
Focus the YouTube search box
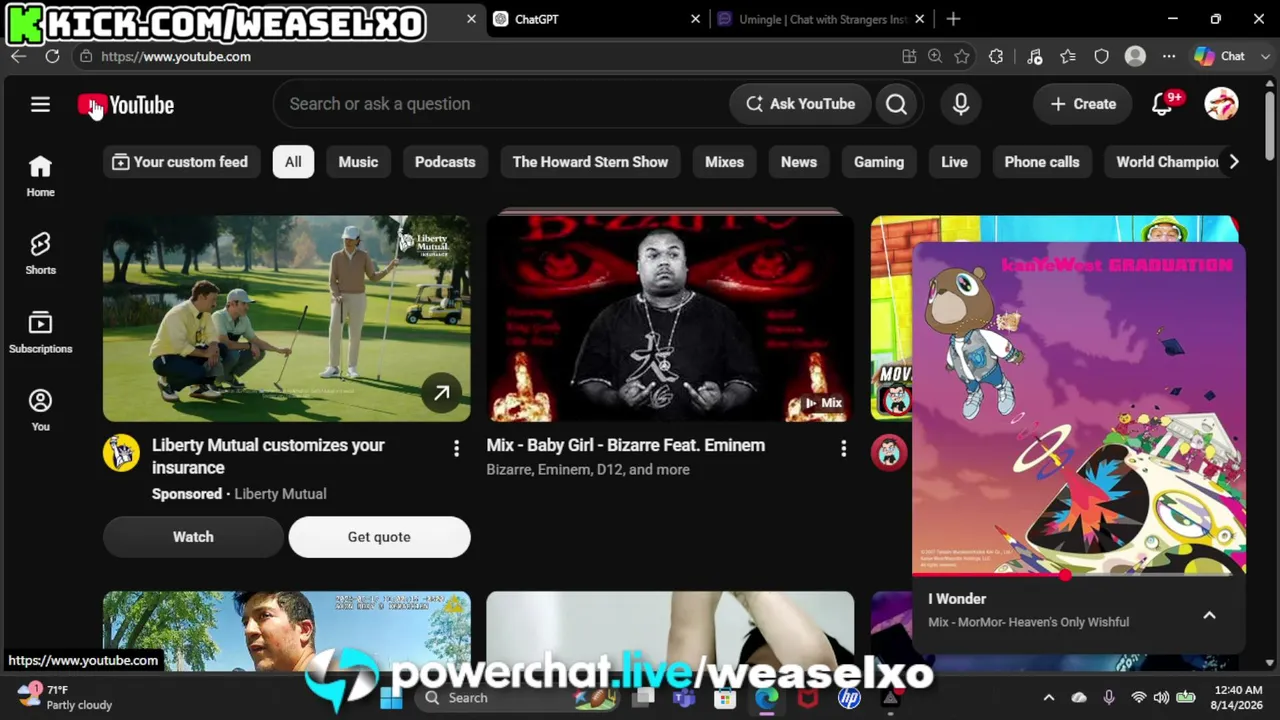point(502,104)
